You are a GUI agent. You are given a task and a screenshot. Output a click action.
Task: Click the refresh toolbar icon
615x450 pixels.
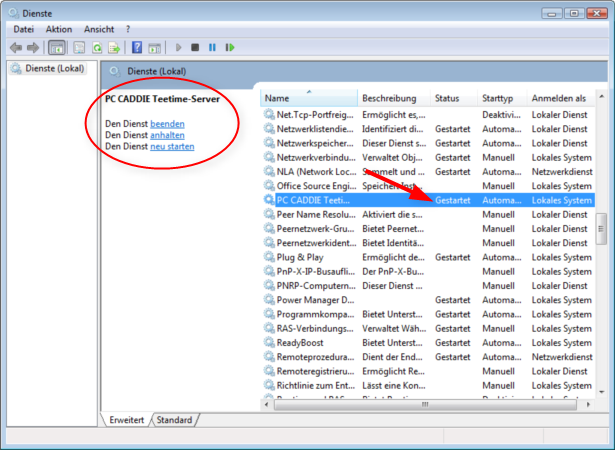tap(98, 47)
